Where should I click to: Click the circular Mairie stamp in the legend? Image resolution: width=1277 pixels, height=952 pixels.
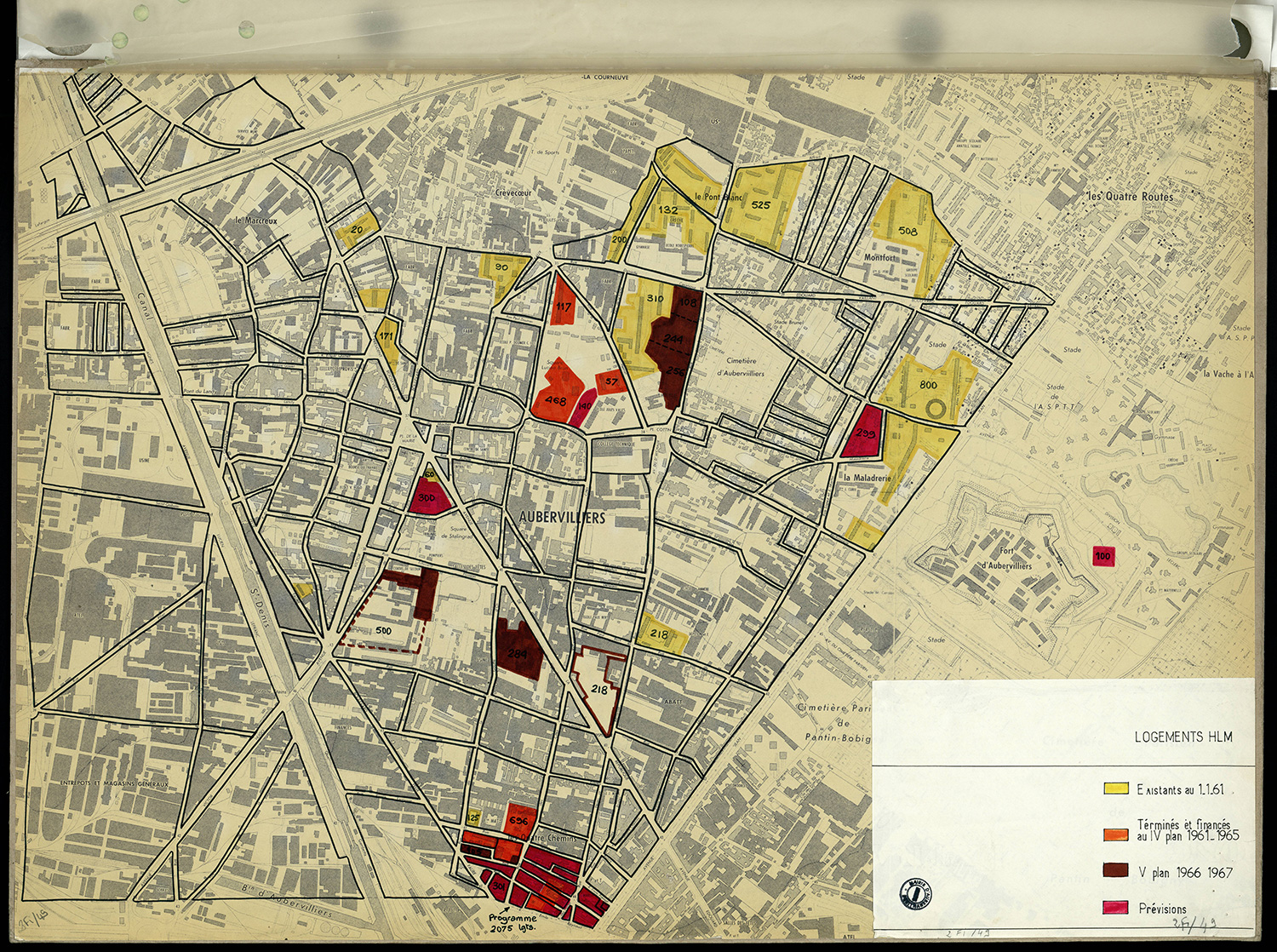pos(915,893)
